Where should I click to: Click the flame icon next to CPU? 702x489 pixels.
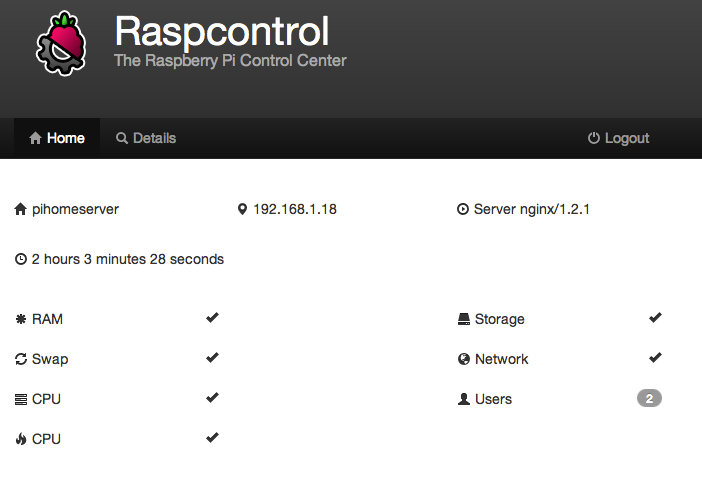(21, 439)
